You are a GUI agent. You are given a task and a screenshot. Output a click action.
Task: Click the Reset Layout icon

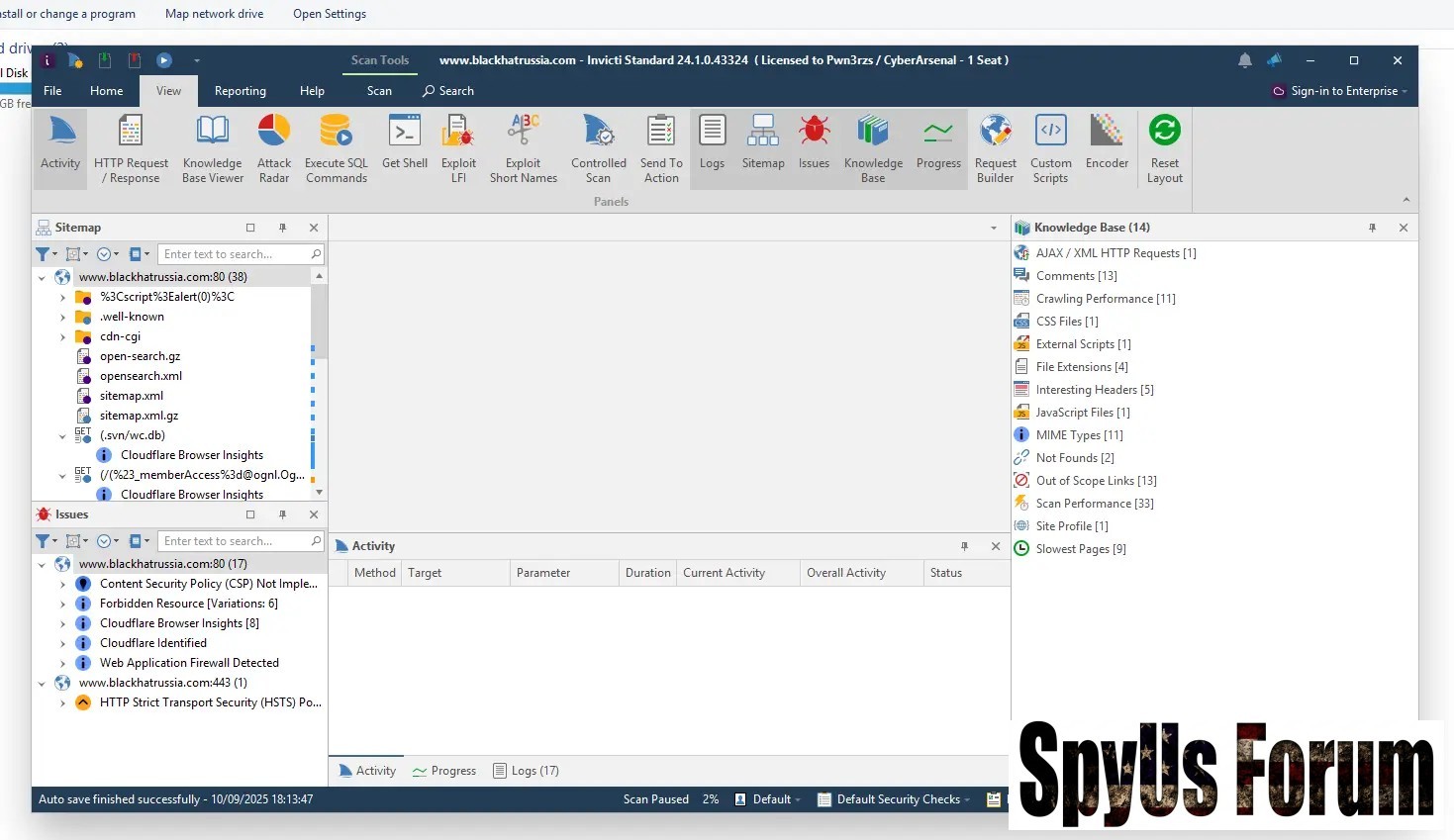(x=1165, y=148)
